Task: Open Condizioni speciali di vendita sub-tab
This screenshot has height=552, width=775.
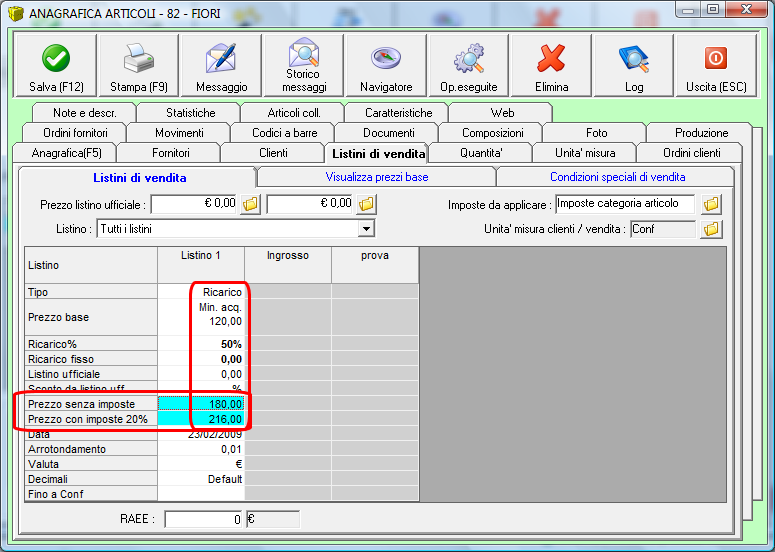Action: pos(617,177)
